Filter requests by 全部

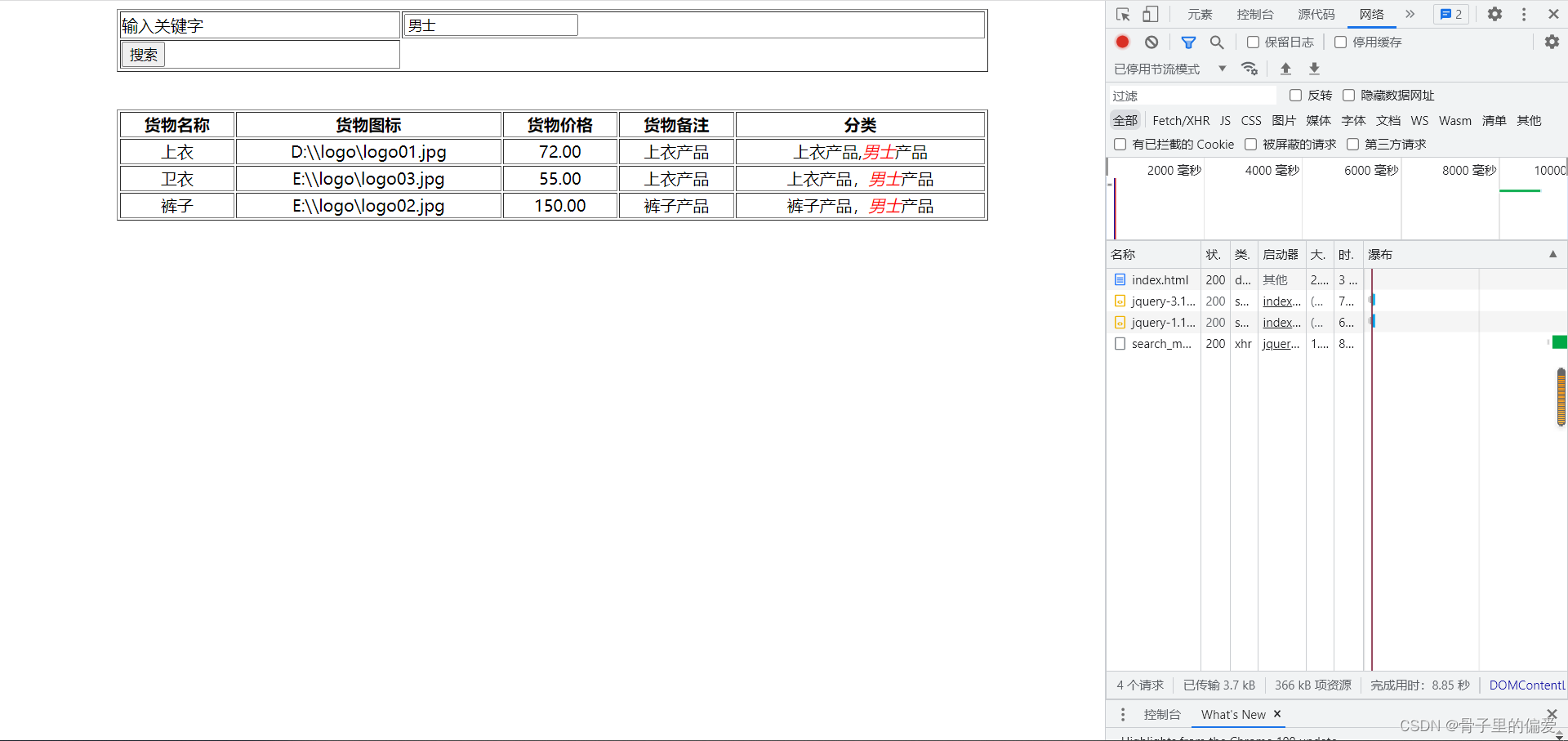click(x=1125, y=120)
